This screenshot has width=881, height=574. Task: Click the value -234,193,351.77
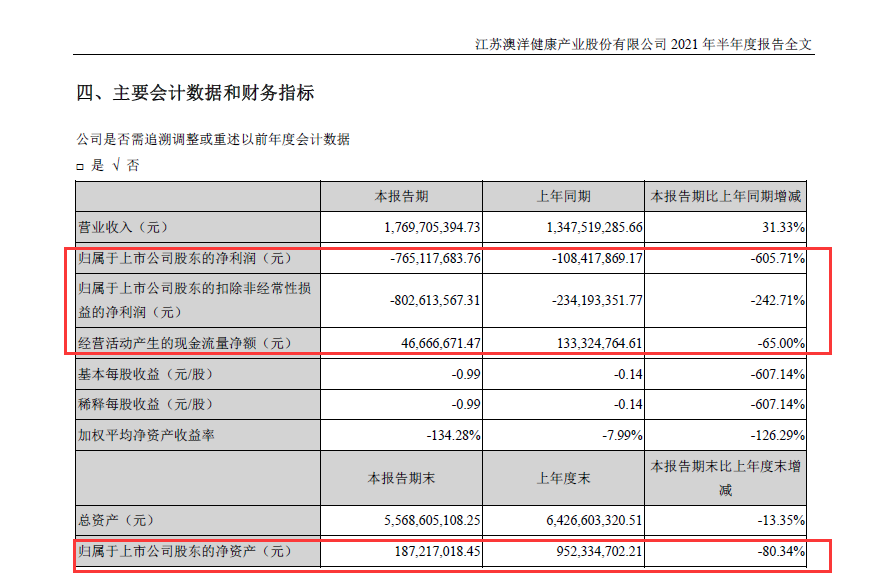pos(597,300)
